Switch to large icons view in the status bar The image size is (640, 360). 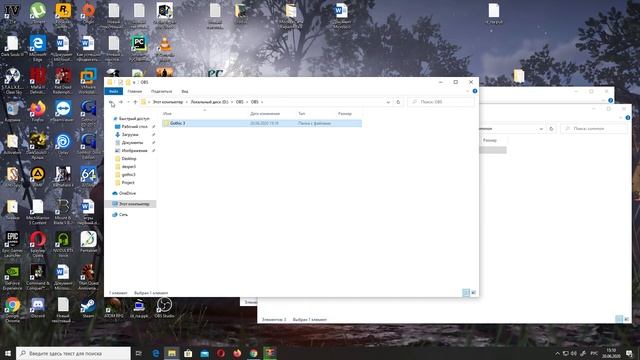point(473,293)
